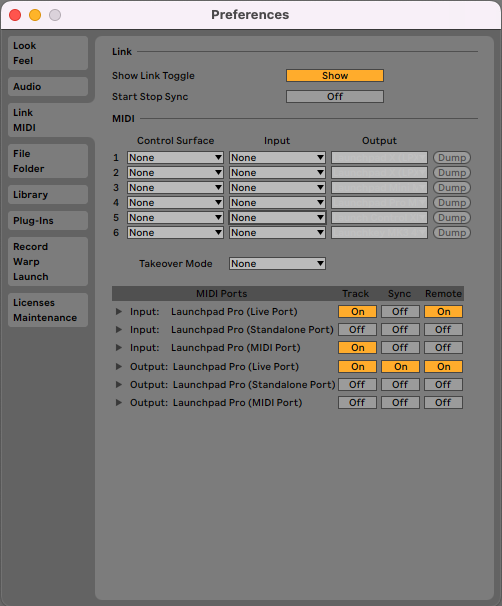This screenshot has width=502, height=606.
Task: Open the Audio preferences tab
Action: pos(48,87)
